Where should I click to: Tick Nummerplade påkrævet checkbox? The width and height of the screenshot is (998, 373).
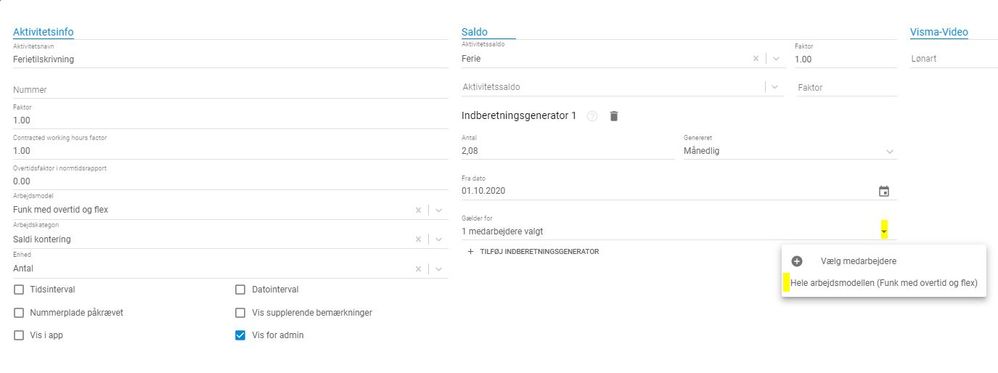click(x=19, y=313)
